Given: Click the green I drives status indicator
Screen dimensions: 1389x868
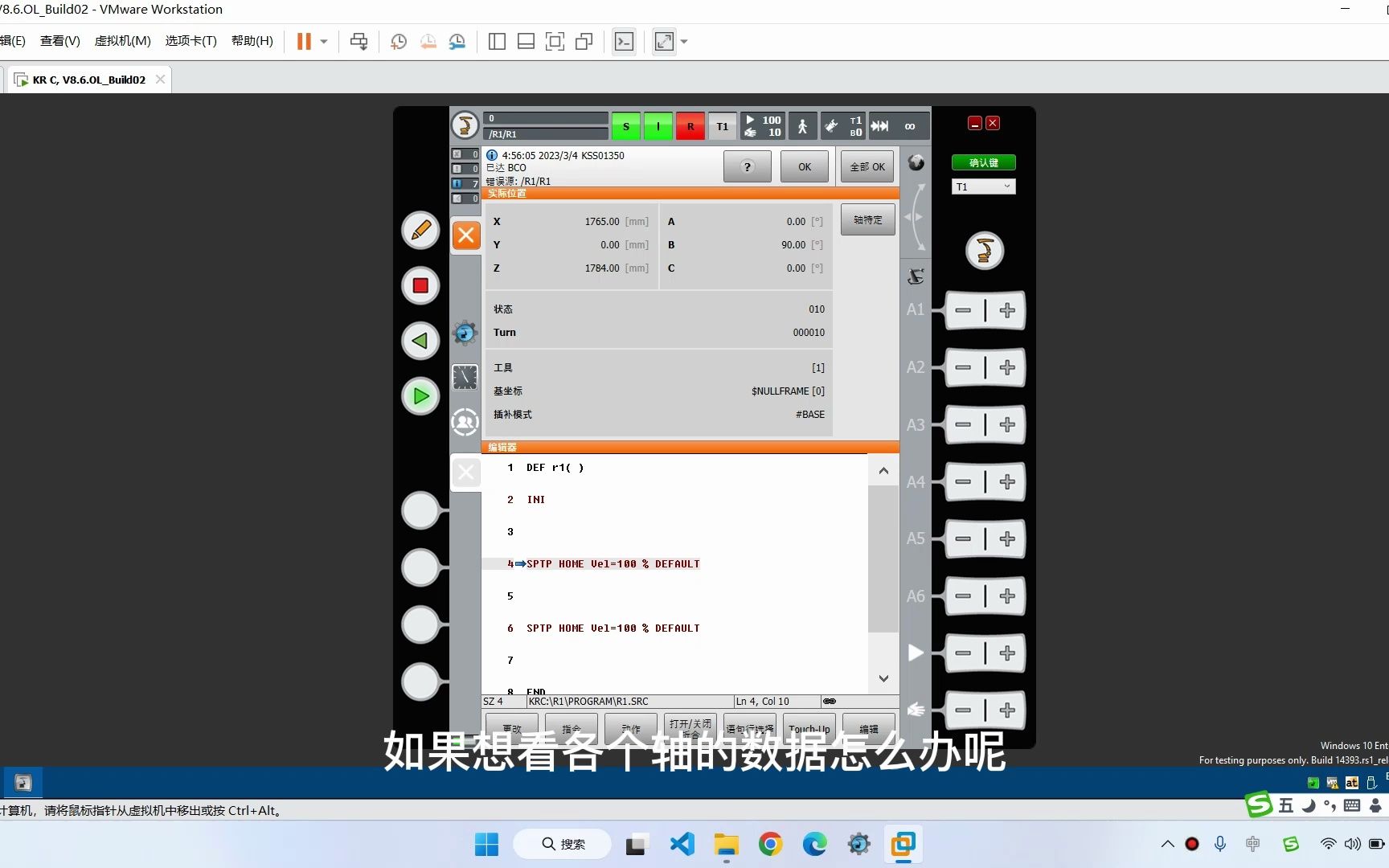Looking at the screenshot, I should pyautogui.click(x=658, y=126).
